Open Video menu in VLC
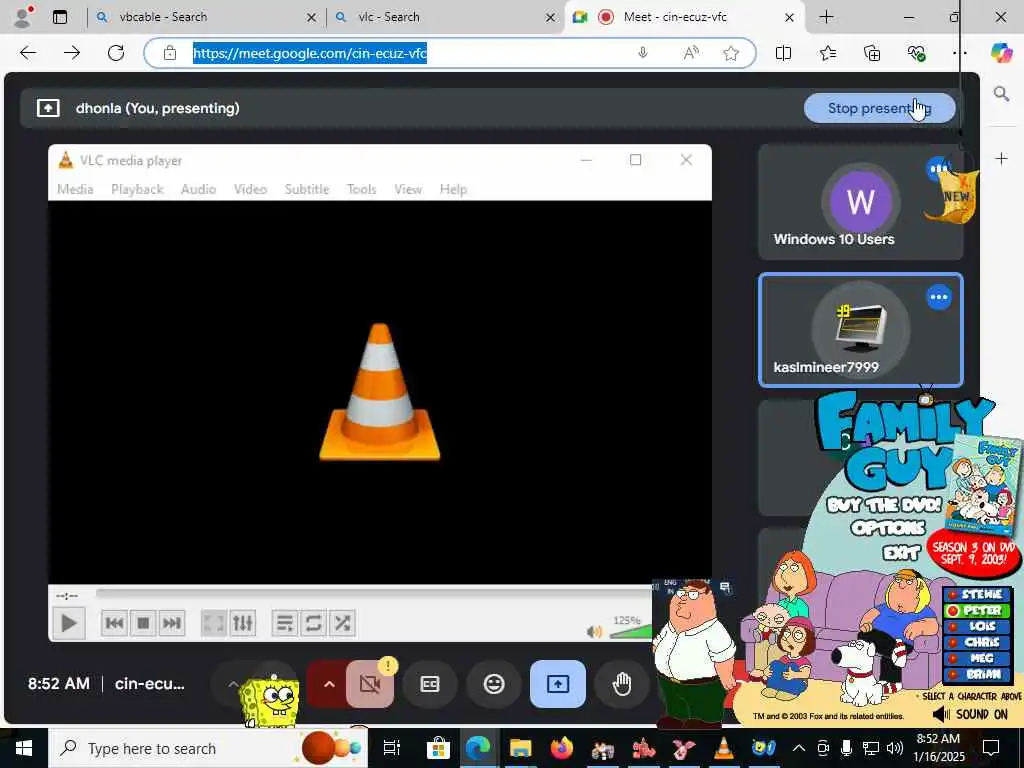 coord(250,189)
